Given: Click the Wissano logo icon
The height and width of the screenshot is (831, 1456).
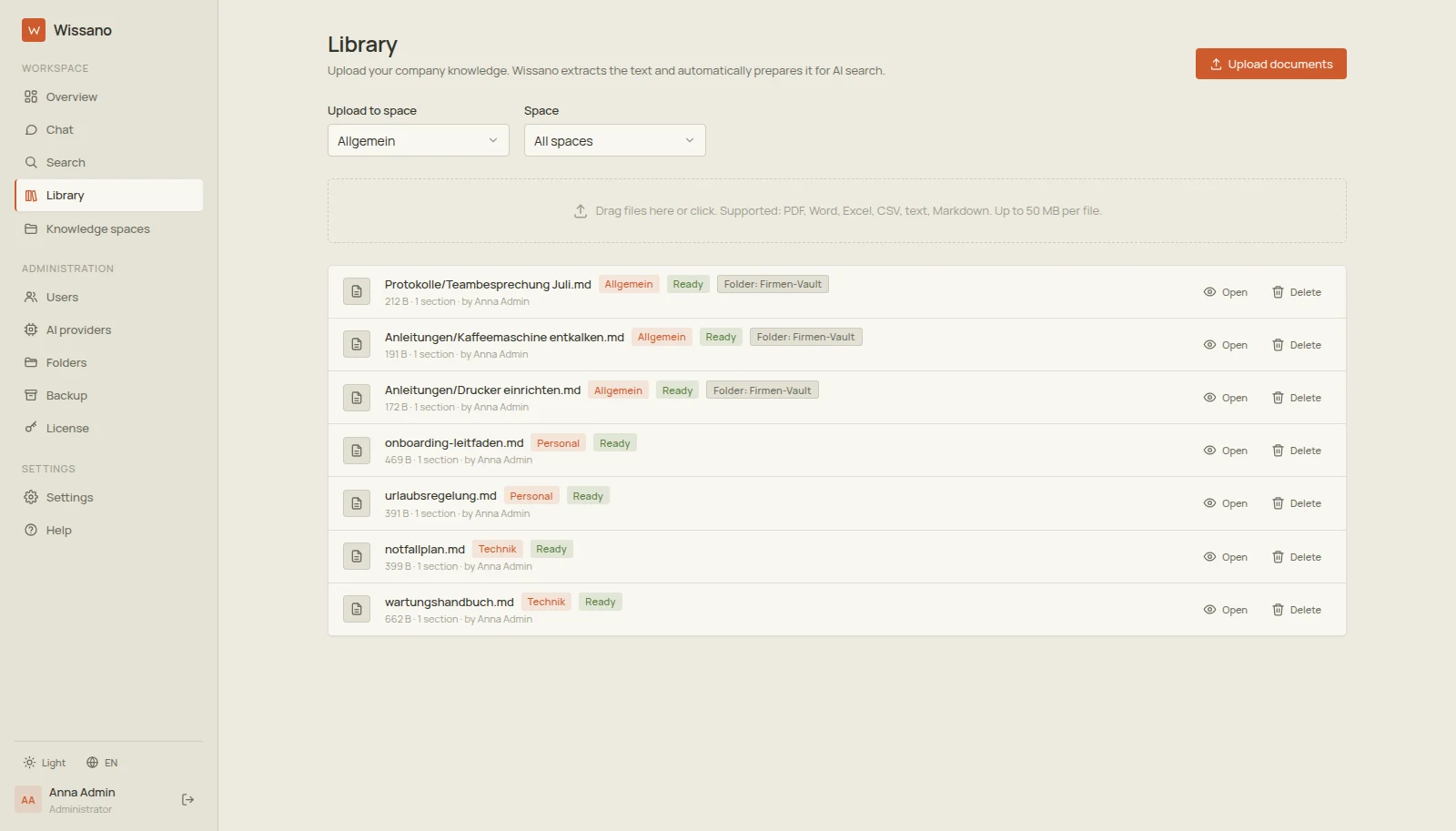Looking at the screenshot, I should [34, 30].
